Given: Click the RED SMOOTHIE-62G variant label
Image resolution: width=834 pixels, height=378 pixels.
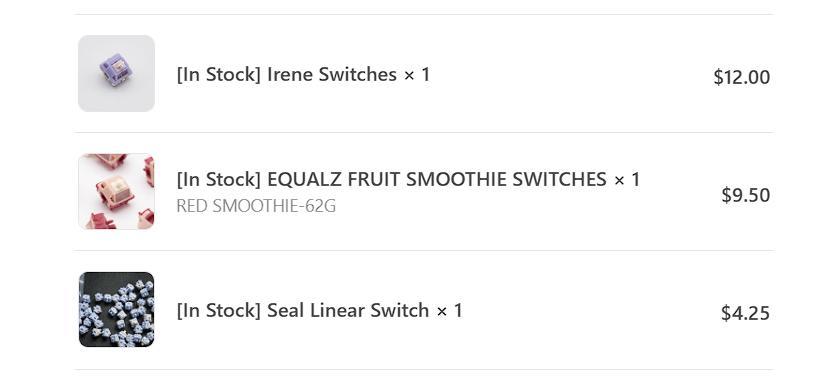Looking at the screenshot, I should click(x=256, y=206).
